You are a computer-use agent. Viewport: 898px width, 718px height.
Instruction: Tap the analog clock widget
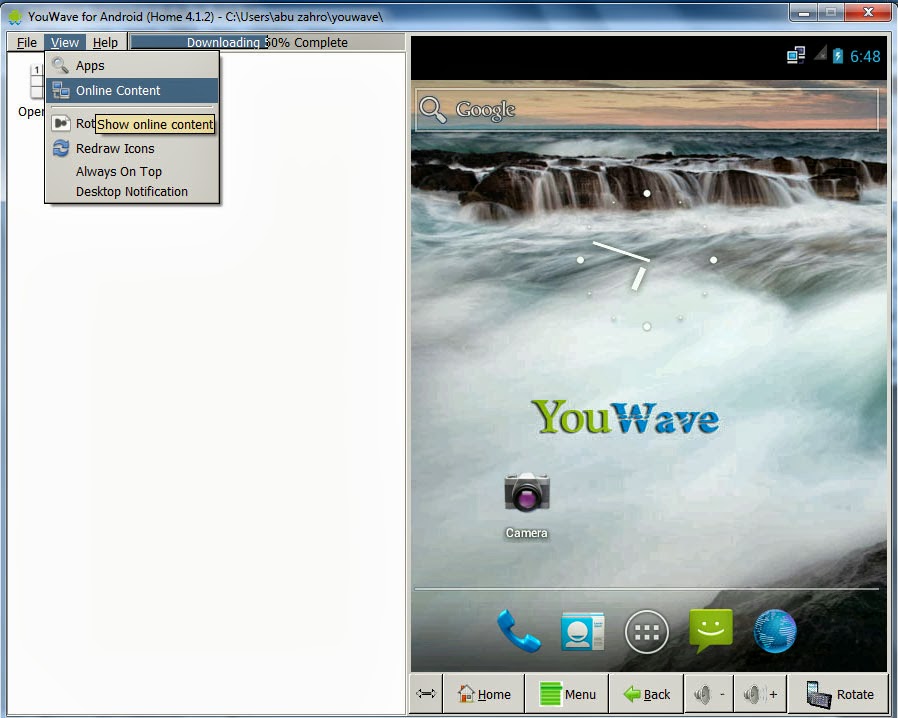click(x=647, y=260)
